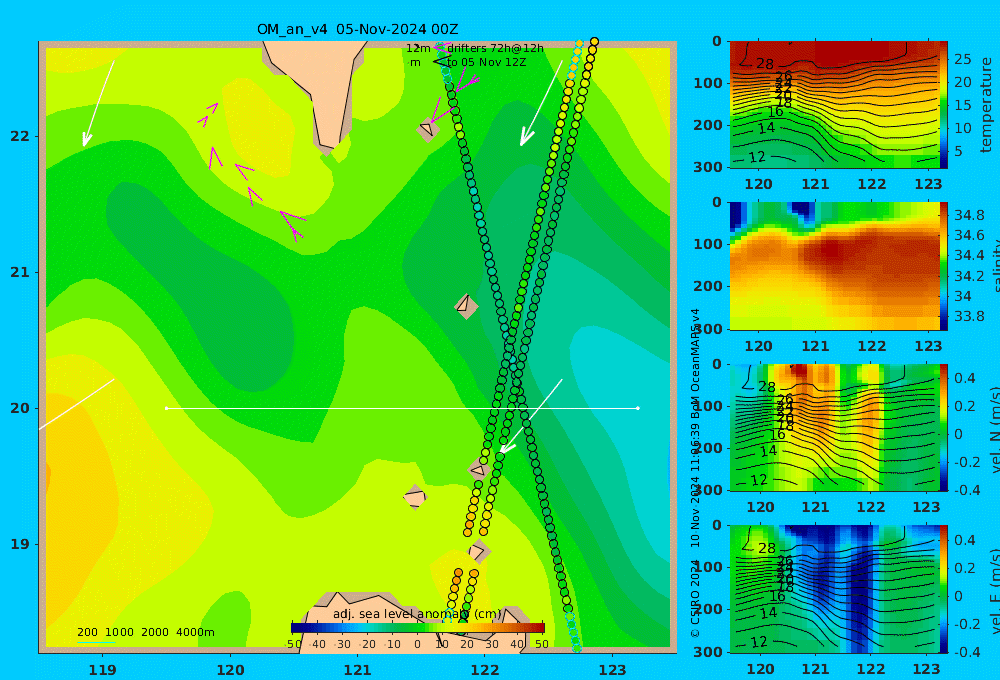This screenshot has width=1000, height=680.
Task: Click the 25 tick on temperature colorbar
Action: [963, 59]
